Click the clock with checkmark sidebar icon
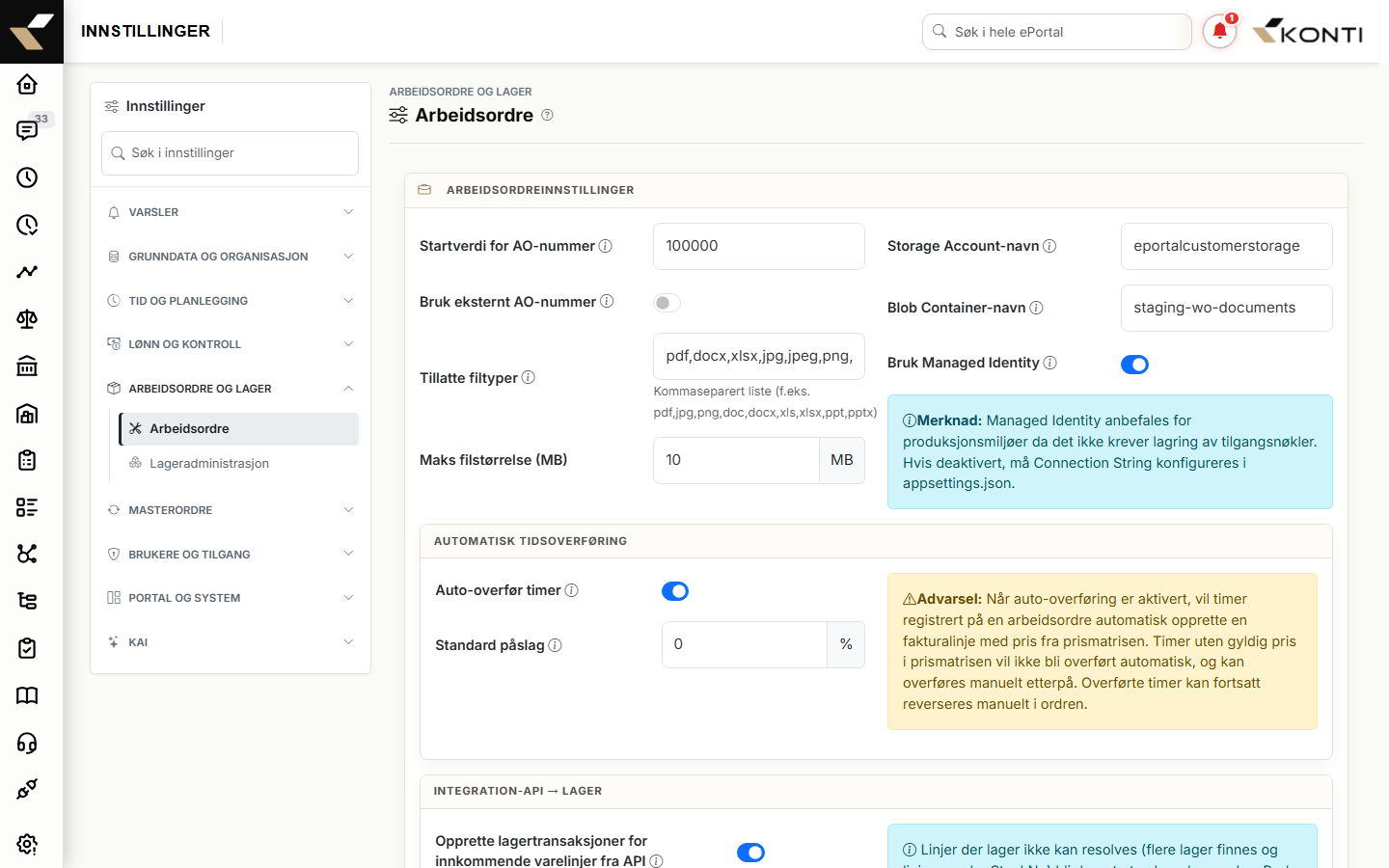This screenshot has width=1389, height=868. pos(27,225)
